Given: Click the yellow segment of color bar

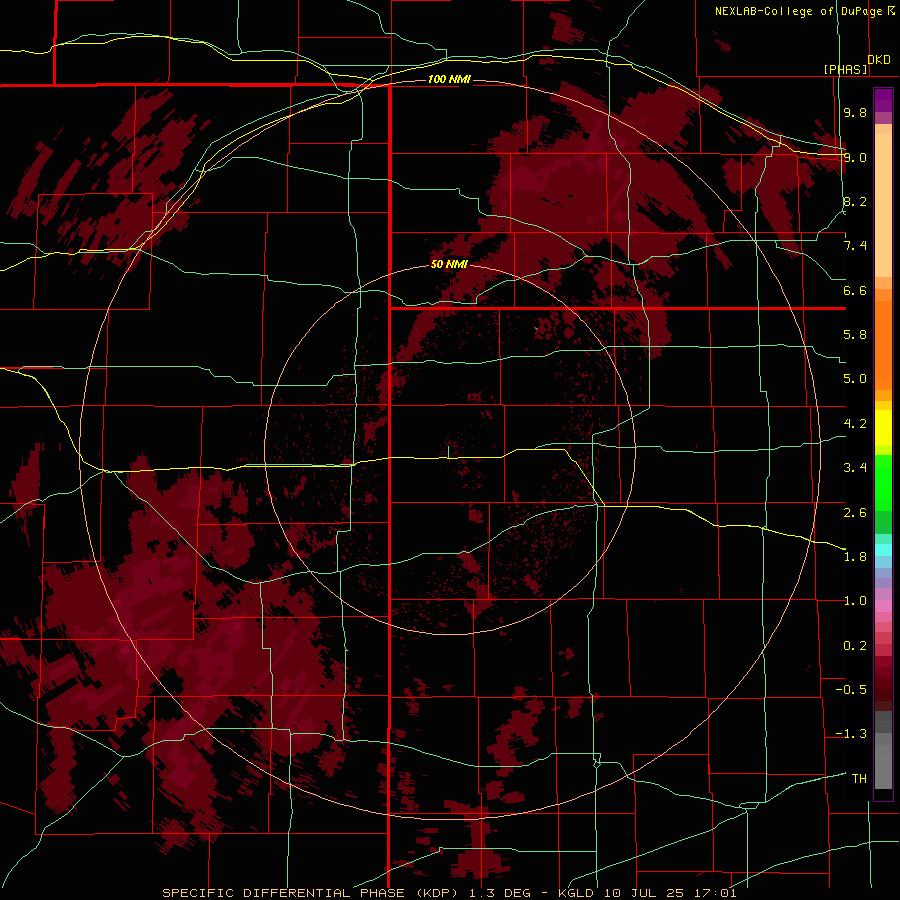Looking at the screenshot, I should coord(883,428).
